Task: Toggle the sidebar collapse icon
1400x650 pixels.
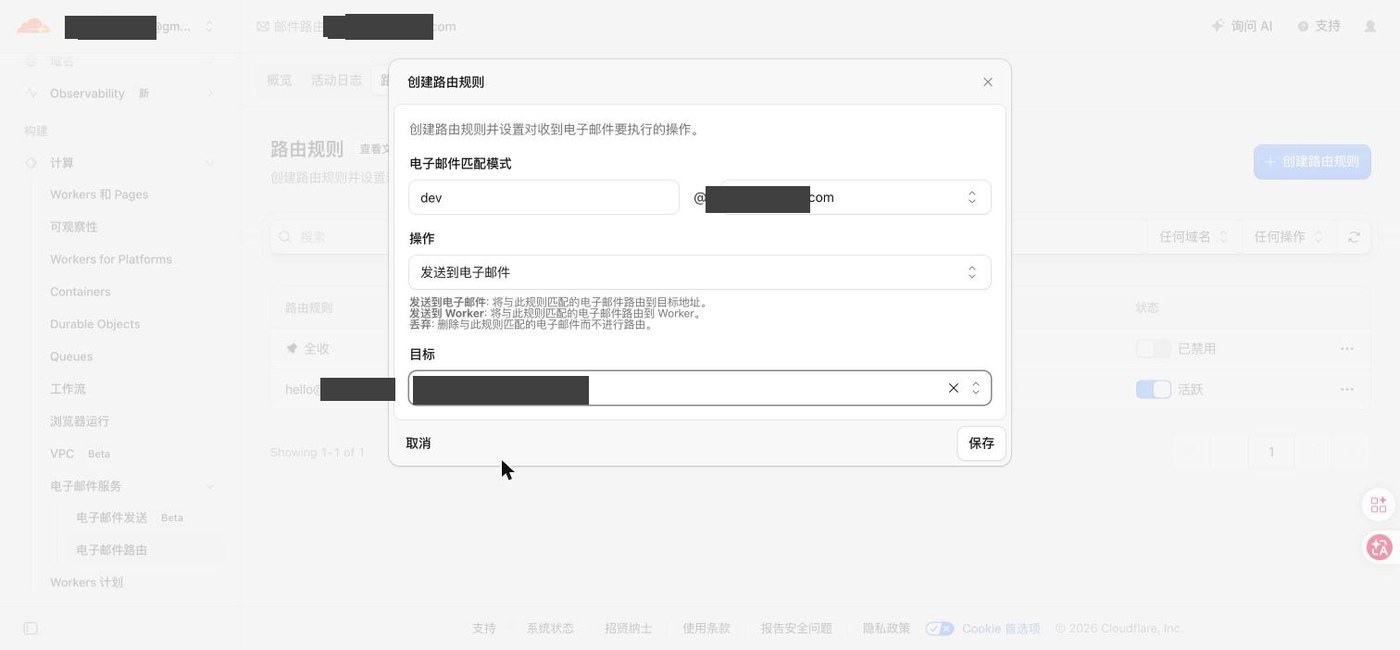Action: click(x=30, y=628)
